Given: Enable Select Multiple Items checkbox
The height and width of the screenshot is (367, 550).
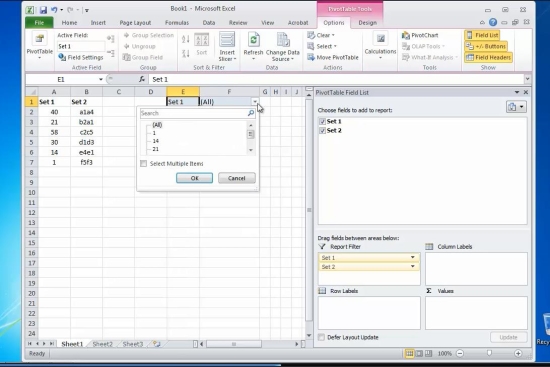Looking at the screenshot, I should 143,164.
